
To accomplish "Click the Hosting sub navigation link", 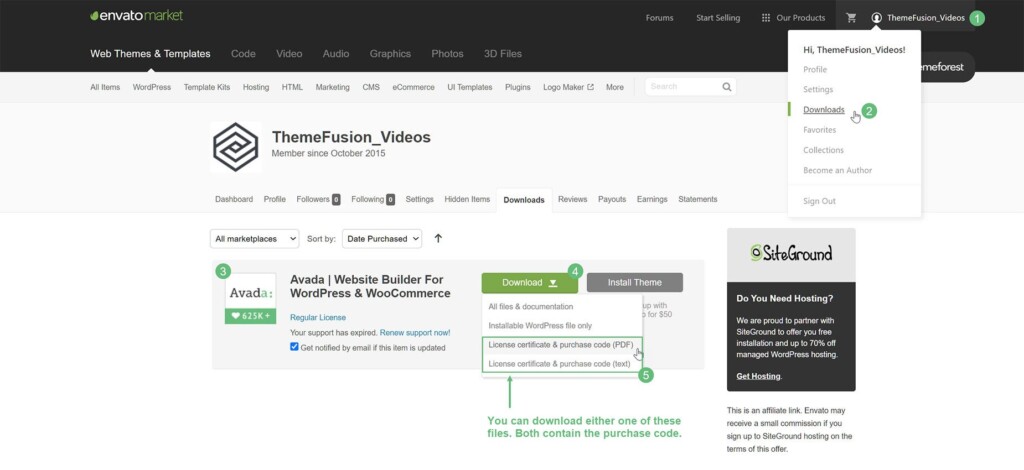I will (256, 87).
